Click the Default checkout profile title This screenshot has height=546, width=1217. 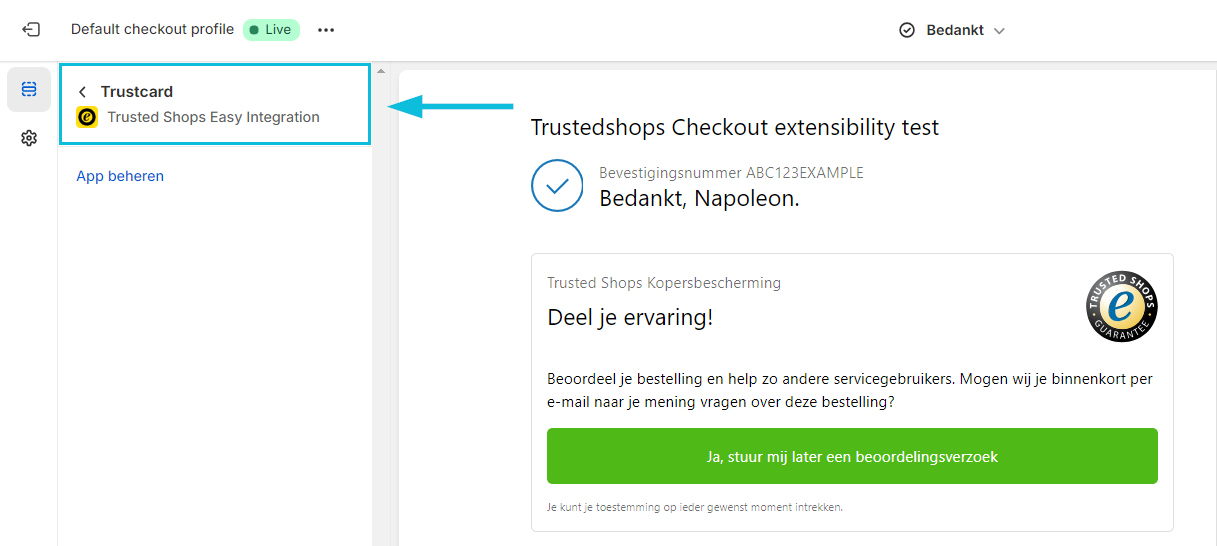[x=152, y=30]
